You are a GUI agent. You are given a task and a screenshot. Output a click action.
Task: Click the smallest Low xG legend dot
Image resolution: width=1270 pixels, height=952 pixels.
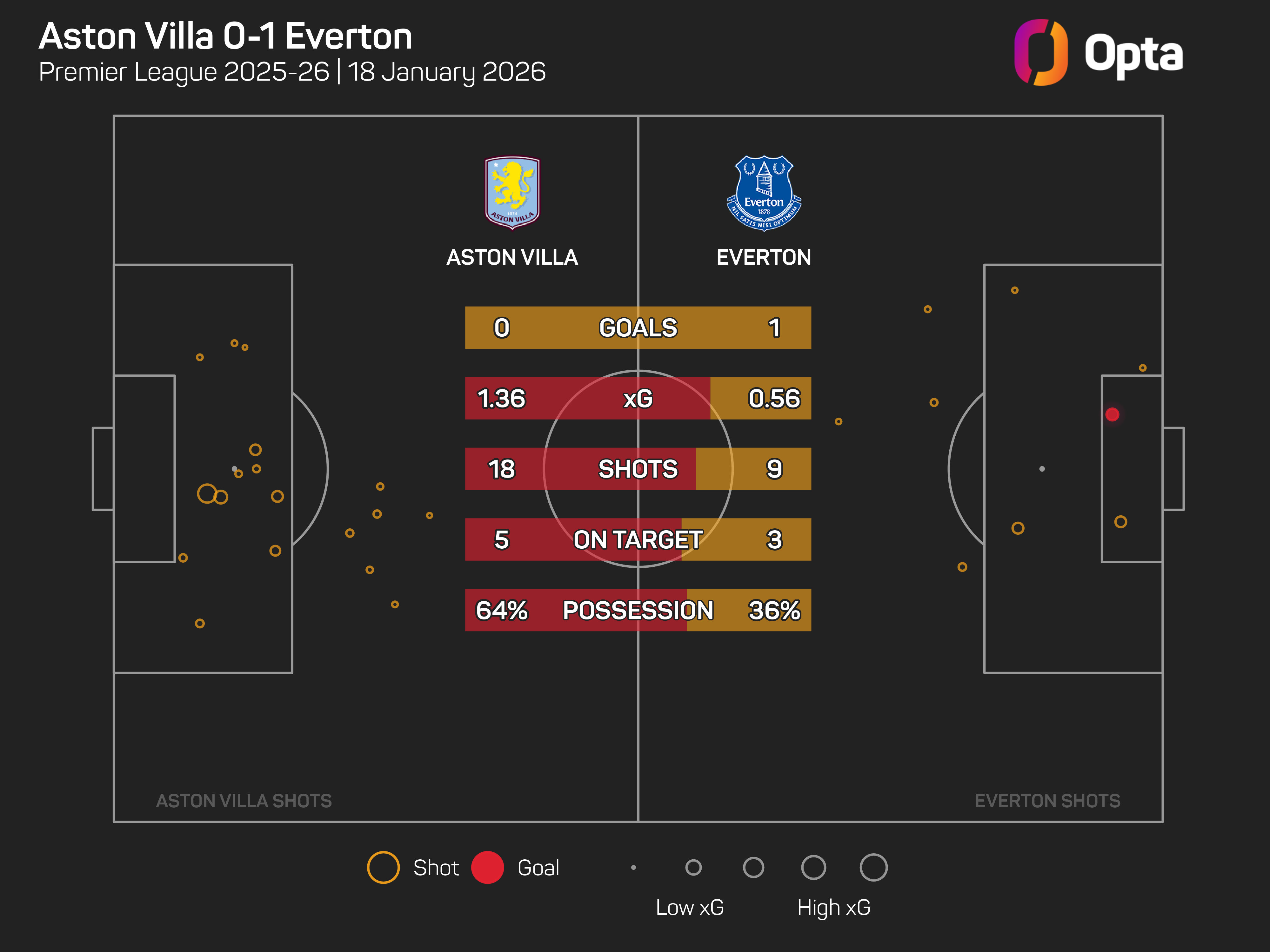[x=633, y=867]
